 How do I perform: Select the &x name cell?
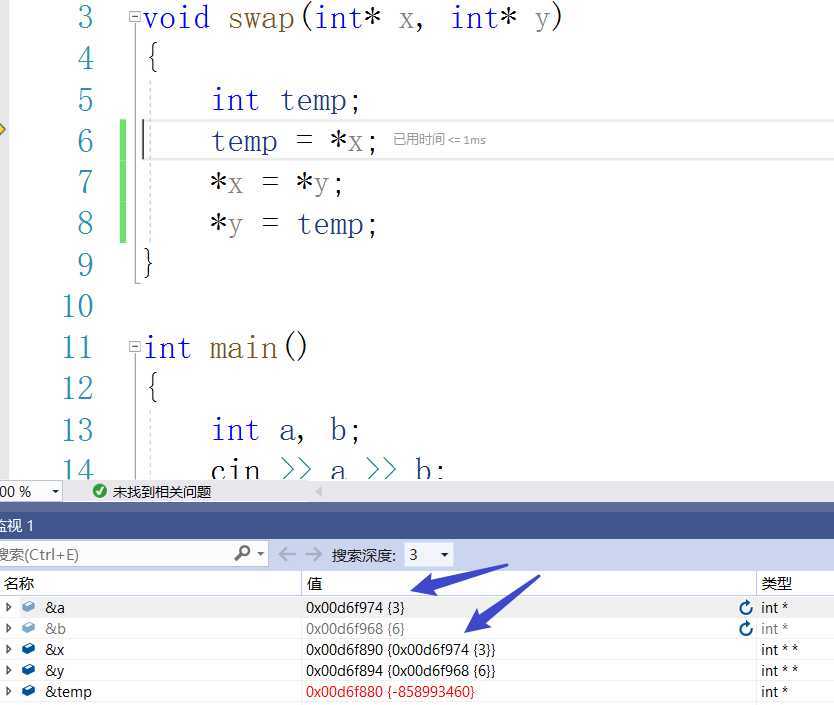click(55, 650)
